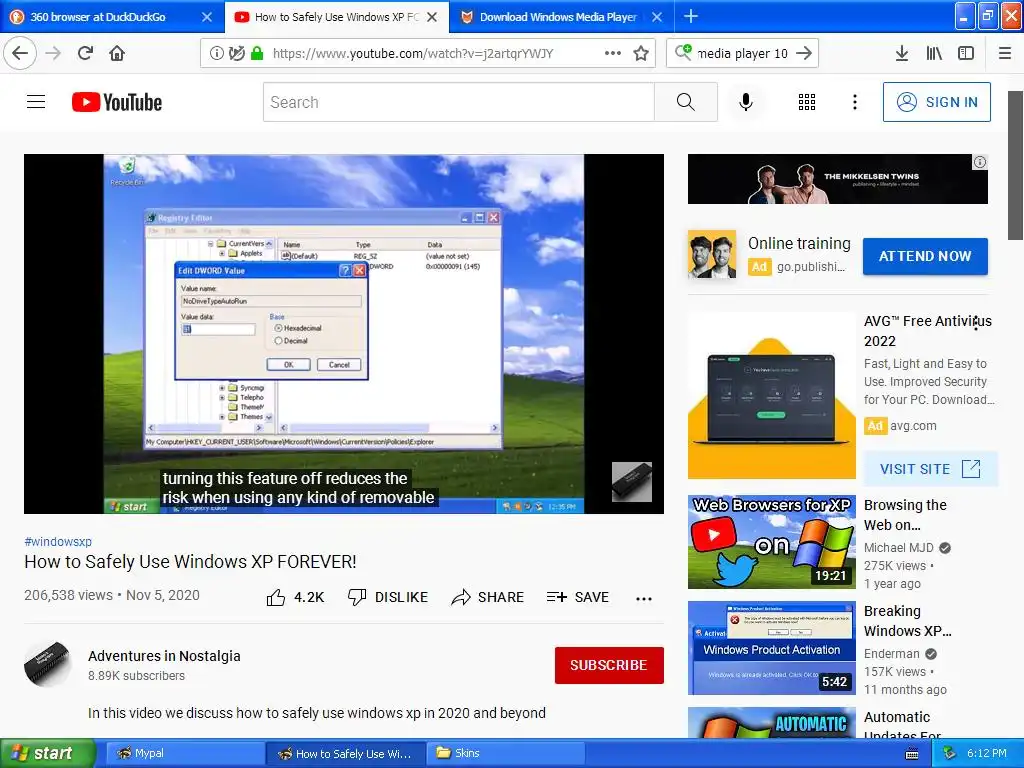Submit the search bar go arrow
The height and width of the screenshot is (768, 1024).
click(804, 54)
